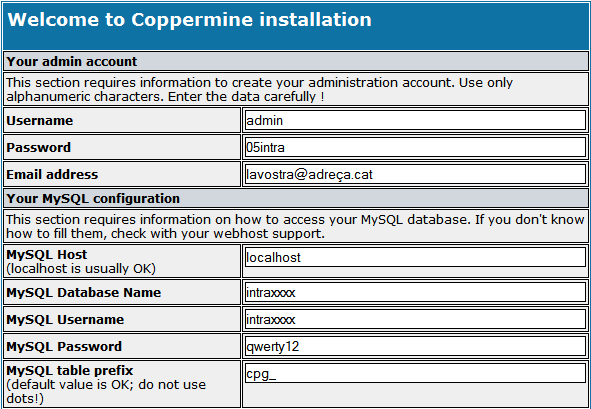Click the Username input field containing admin
The height and width of the screenshot is (409, 591).
point(415,120)
